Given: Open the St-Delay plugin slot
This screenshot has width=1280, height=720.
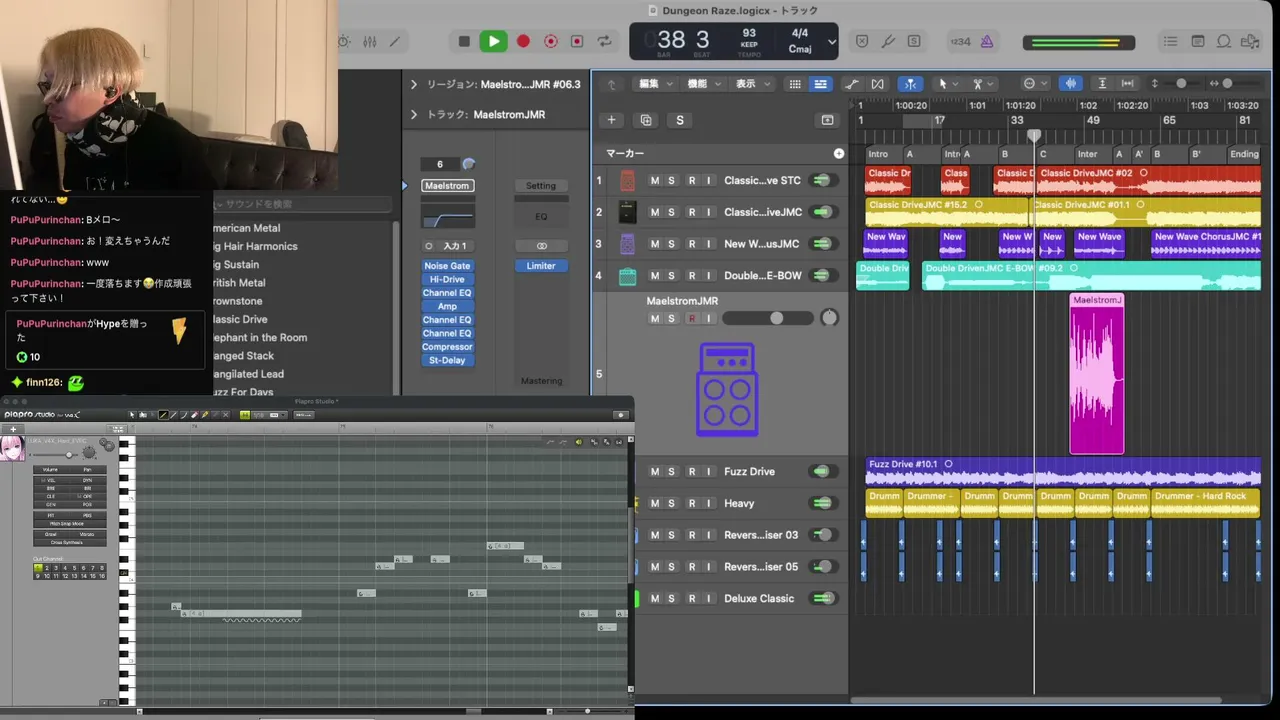Looking at the screenshot, I should (447, 360).
